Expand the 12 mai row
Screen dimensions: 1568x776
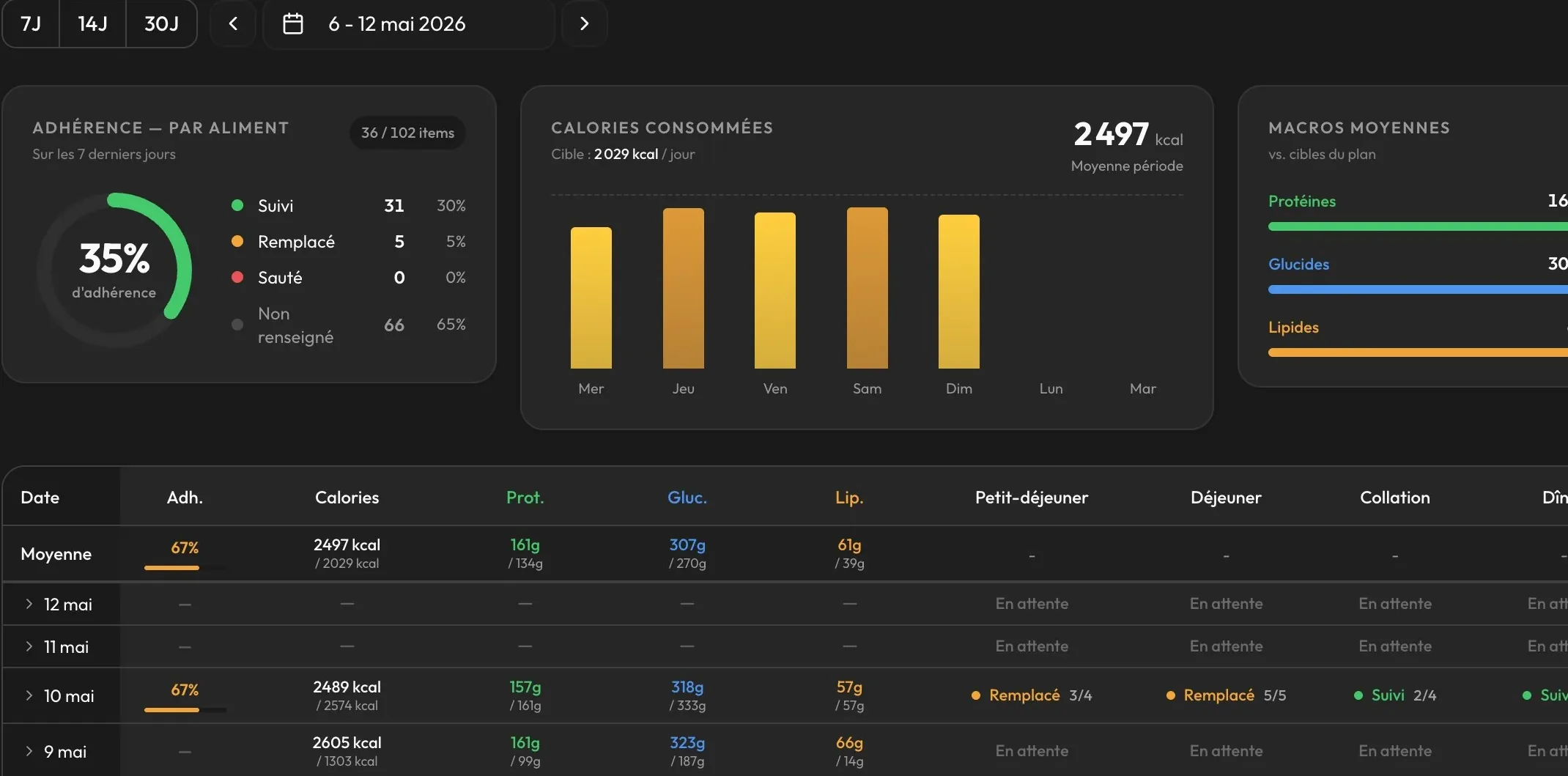pos(29,604)
